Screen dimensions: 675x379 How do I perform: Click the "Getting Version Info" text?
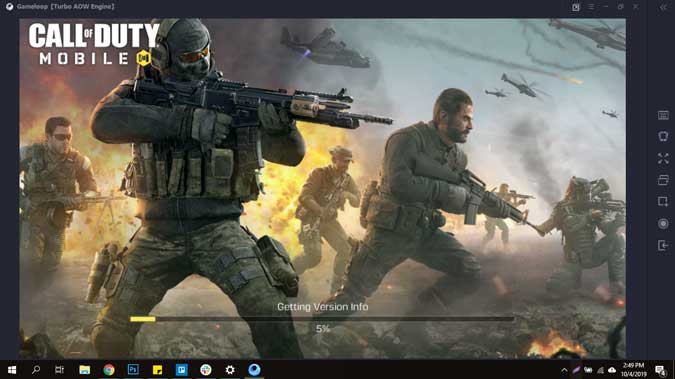[322, 307]
